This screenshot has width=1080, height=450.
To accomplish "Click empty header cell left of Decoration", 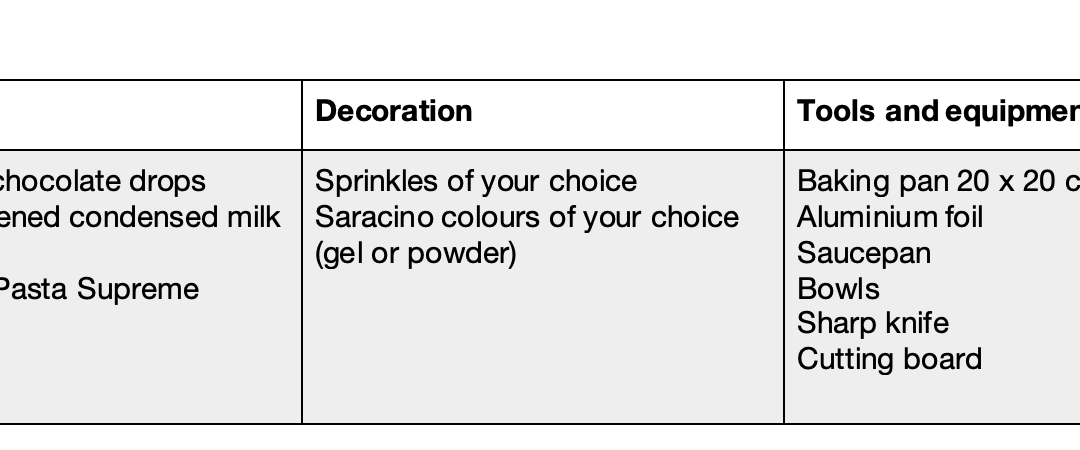I will [x=150, y=115].
